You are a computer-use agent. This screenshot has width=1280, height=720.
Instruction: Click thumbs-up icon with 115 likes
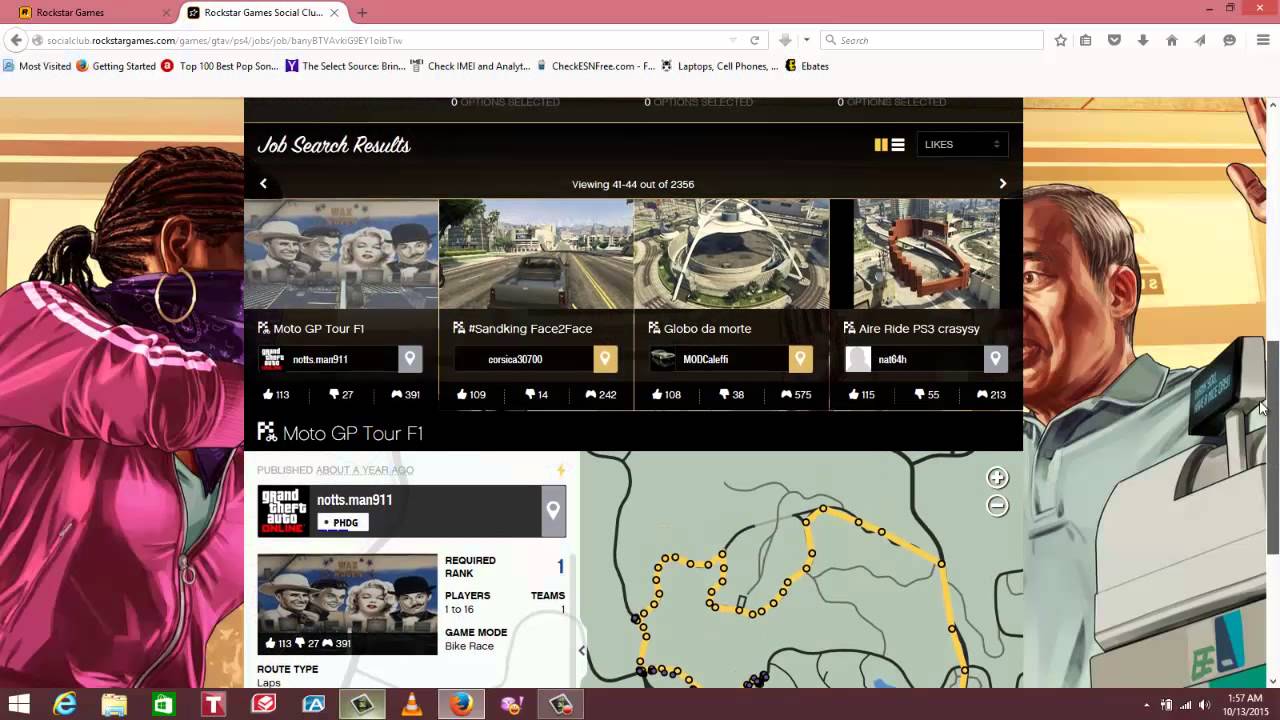click(852, 394)
